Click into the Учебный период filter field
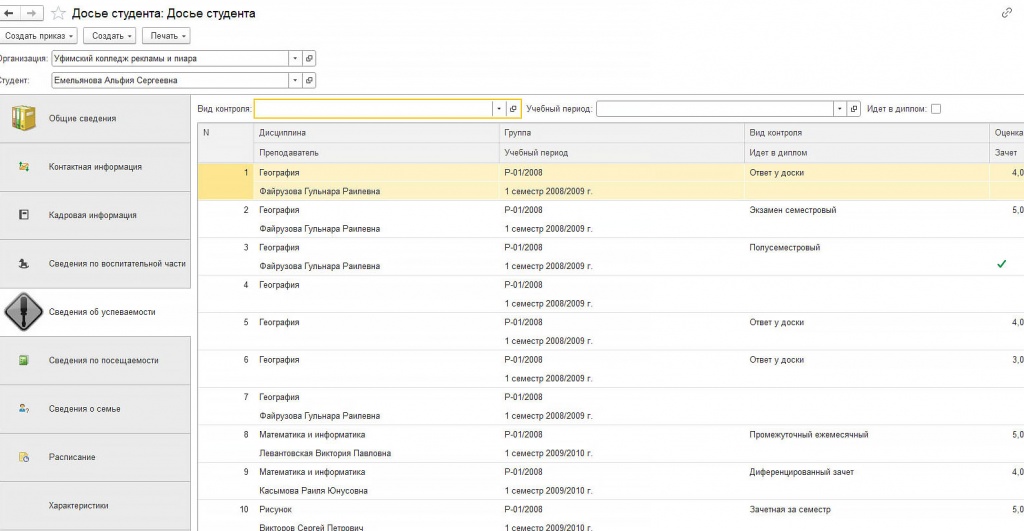 pyautogui.click(x=714, y=109)
